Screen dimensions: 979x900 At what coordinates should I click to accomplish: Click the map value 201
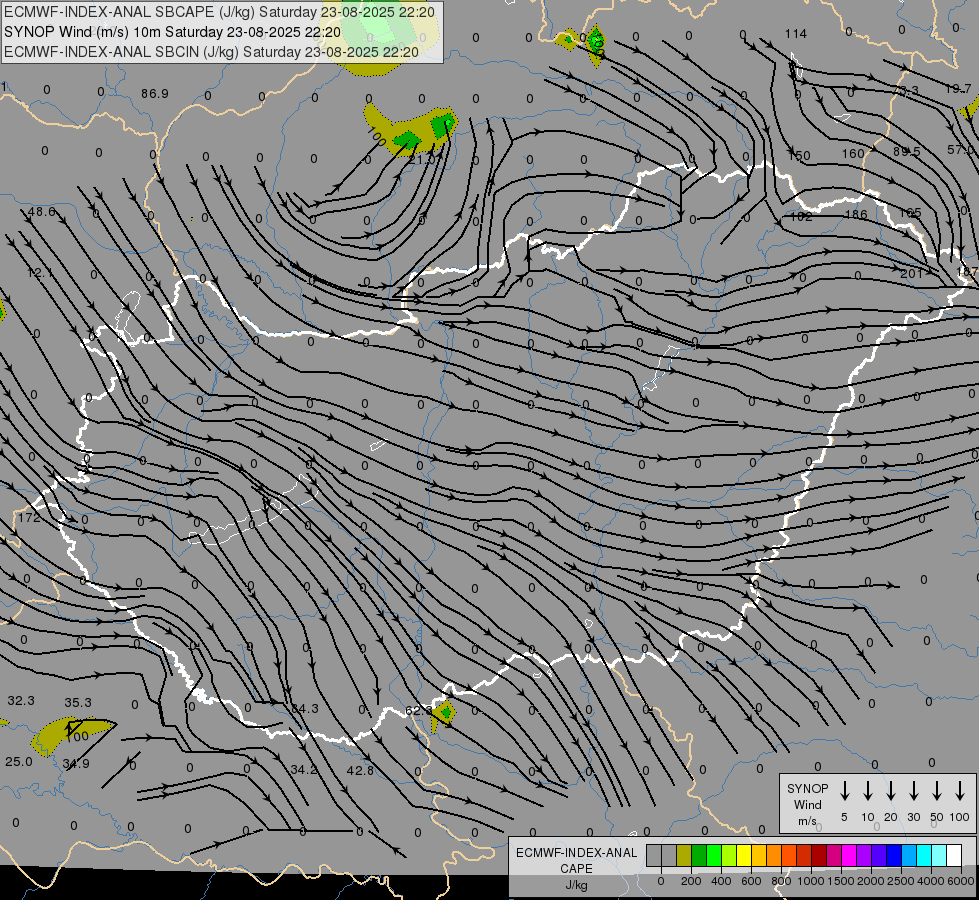912,273
